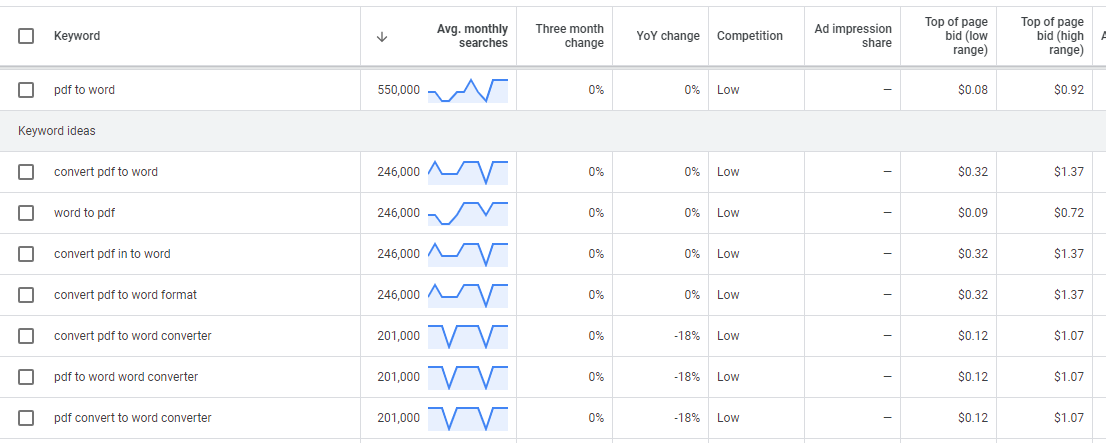Click the Three month change header
Viewport: 1106px width, 443px height.
[569, 36]
